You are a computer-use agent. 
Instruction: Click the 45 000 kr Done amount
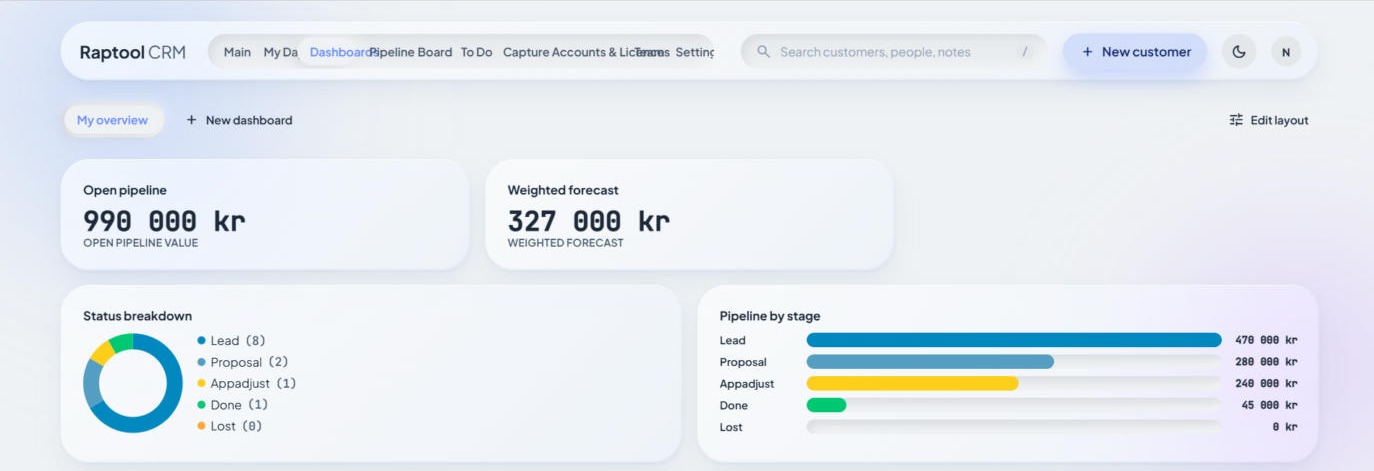[x=1270, y=405]
